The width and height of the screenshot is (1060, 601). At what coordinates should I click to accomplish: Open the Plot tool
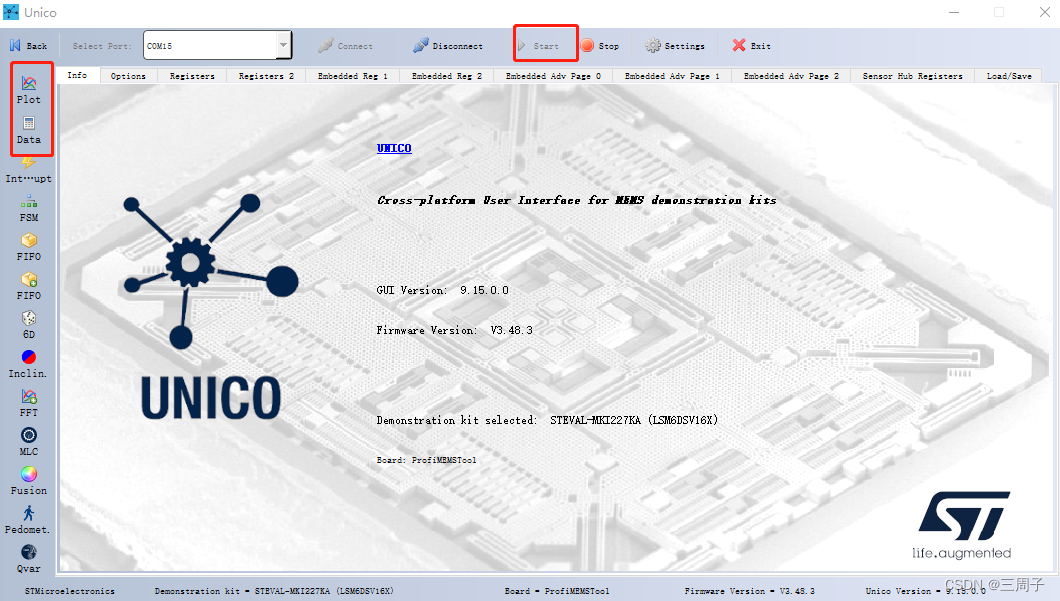point(28,91)
